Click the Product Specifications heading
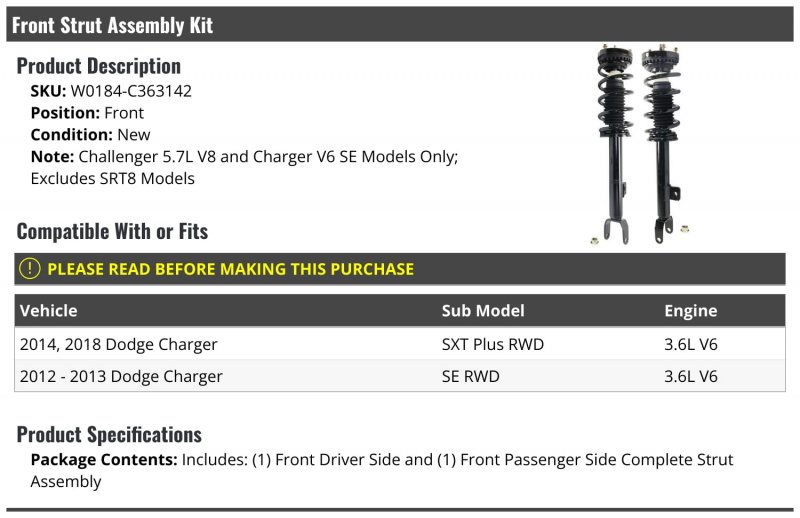 coord(109,434)
